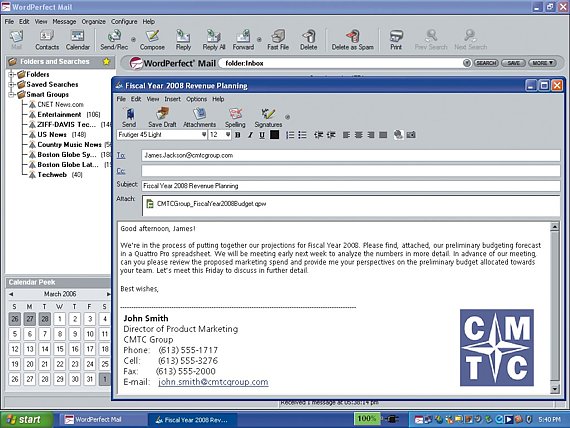Collapse the Smart Groups node
The height and width of the screenshot is (428, 570).
(x=11, y=95)
